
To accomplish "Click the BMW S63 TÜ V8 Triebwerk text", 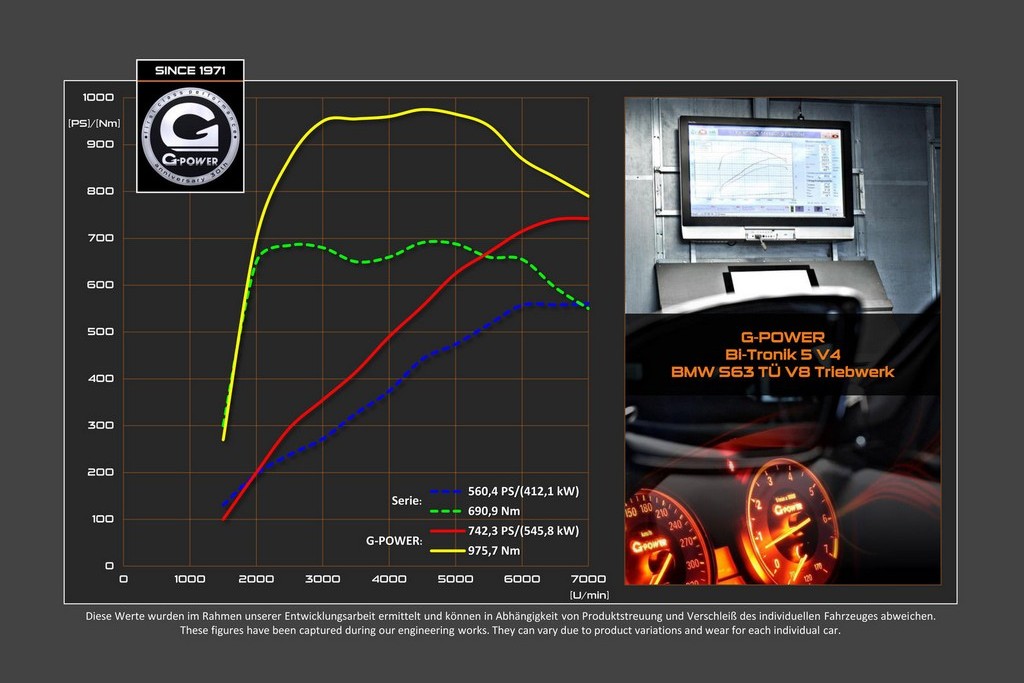I will [x=782, y=372].
